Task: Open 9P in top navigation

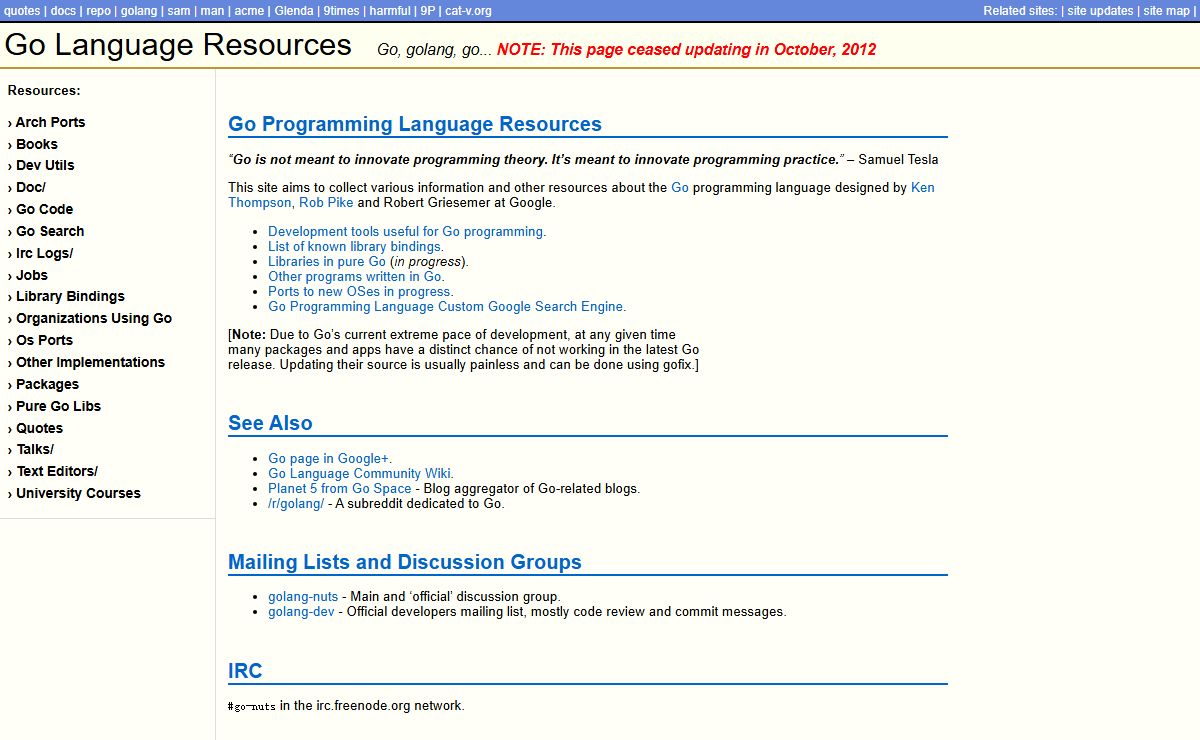Action: [x=427, y=11]
